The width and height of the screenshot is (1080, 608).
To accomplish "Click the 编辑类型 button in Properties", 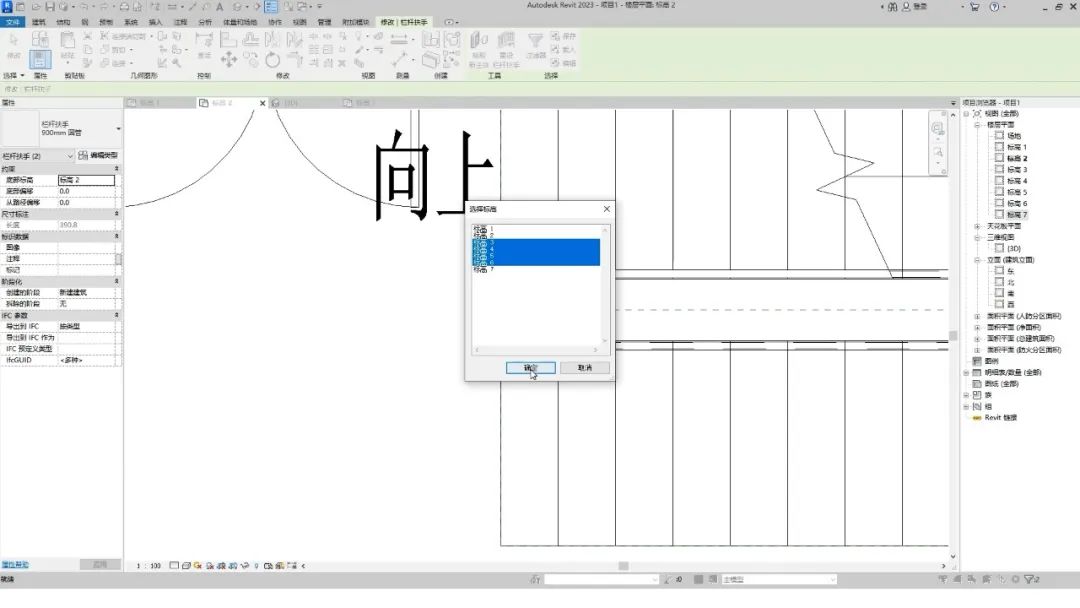I will coord(98,156).
